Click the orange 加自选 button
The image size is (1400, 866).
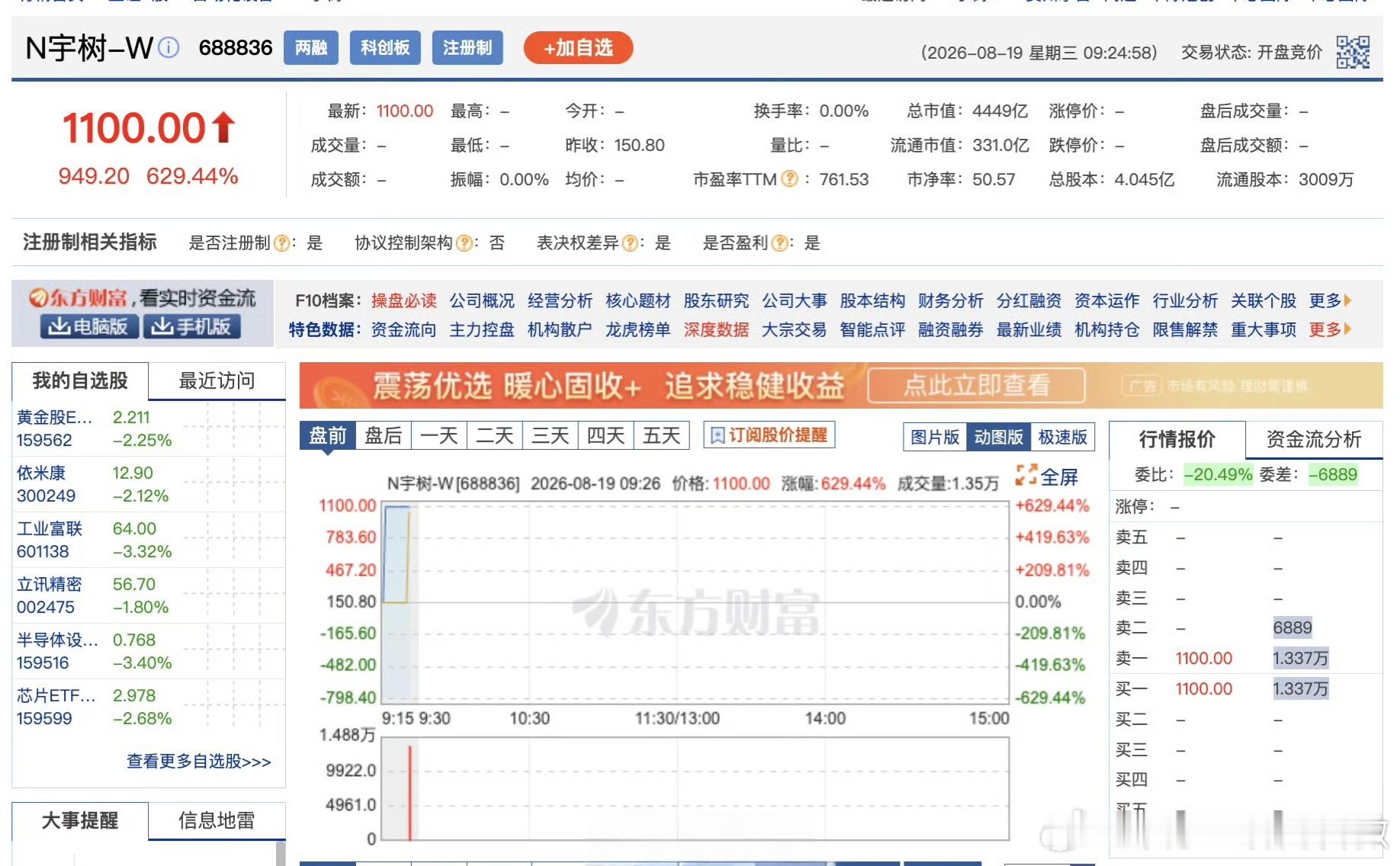(x=578, y=48)
